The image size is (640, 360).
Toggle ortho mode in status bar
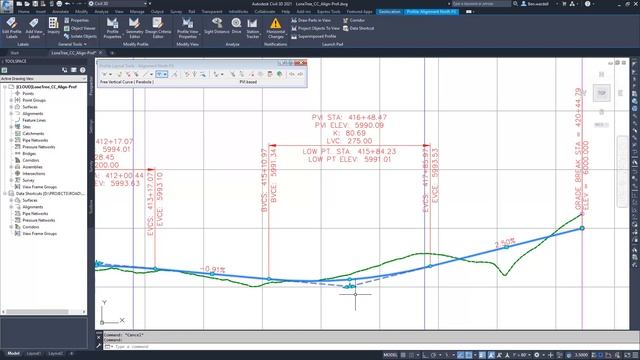point(425,355)
